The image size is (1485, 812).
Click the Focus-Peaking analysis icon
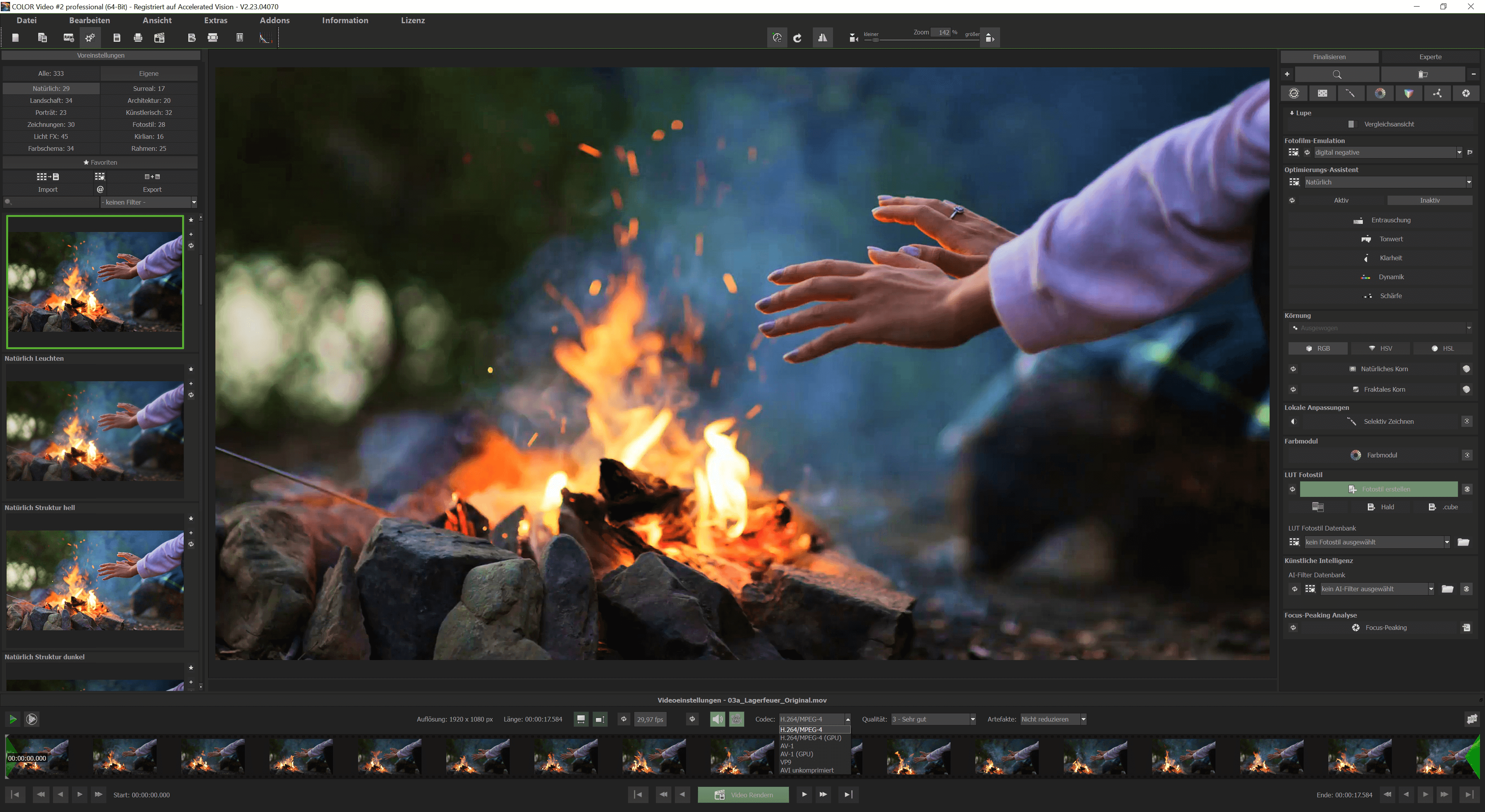[x=1356, y=628]
